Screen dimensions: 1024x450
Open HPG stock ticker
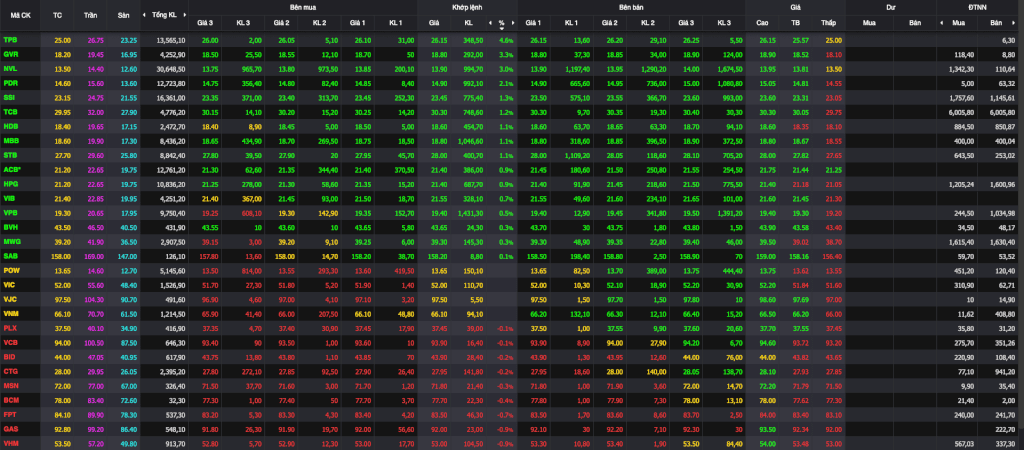tap(10, 184)
